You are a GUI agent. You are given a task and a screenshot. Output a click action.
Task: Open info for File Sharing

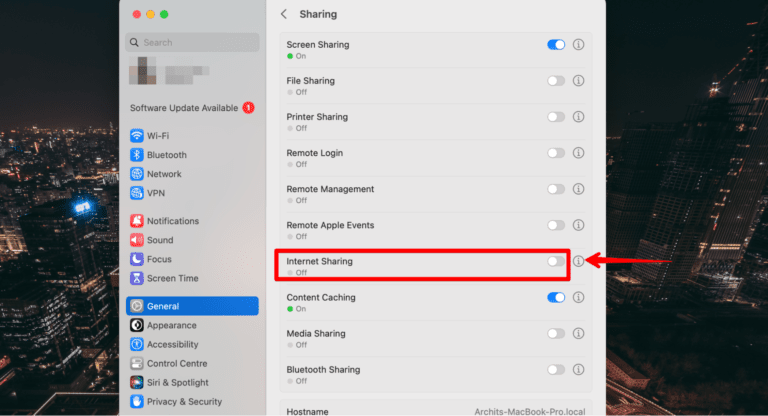coord(578,80)
